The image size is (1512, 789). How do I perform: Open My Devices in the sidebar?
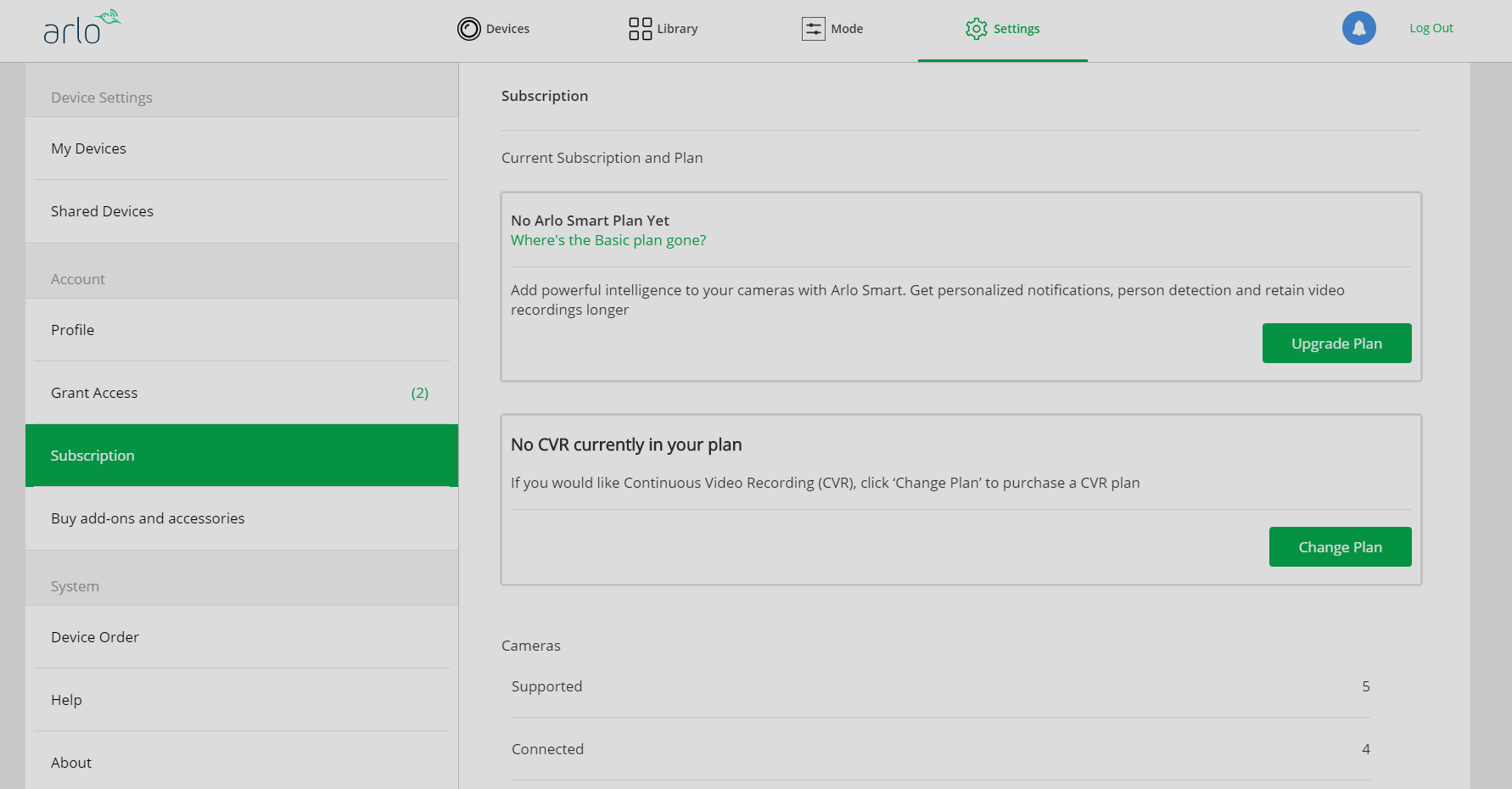(242, 148)
